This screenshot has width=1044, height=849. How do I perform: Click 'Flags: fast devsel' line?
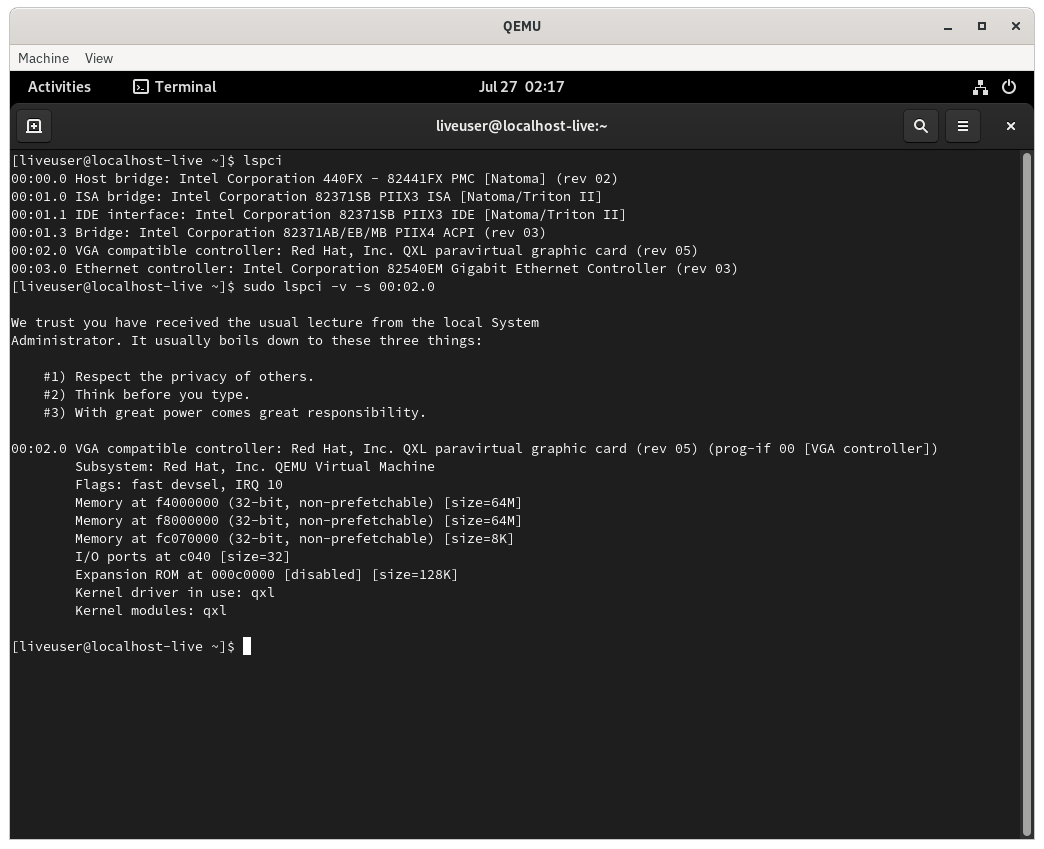(179, 484)
